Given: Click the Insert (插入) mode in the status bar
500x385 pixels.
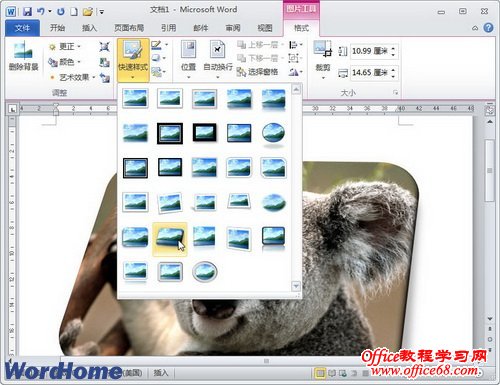Looking at the screenshot, I should [160, 373].
